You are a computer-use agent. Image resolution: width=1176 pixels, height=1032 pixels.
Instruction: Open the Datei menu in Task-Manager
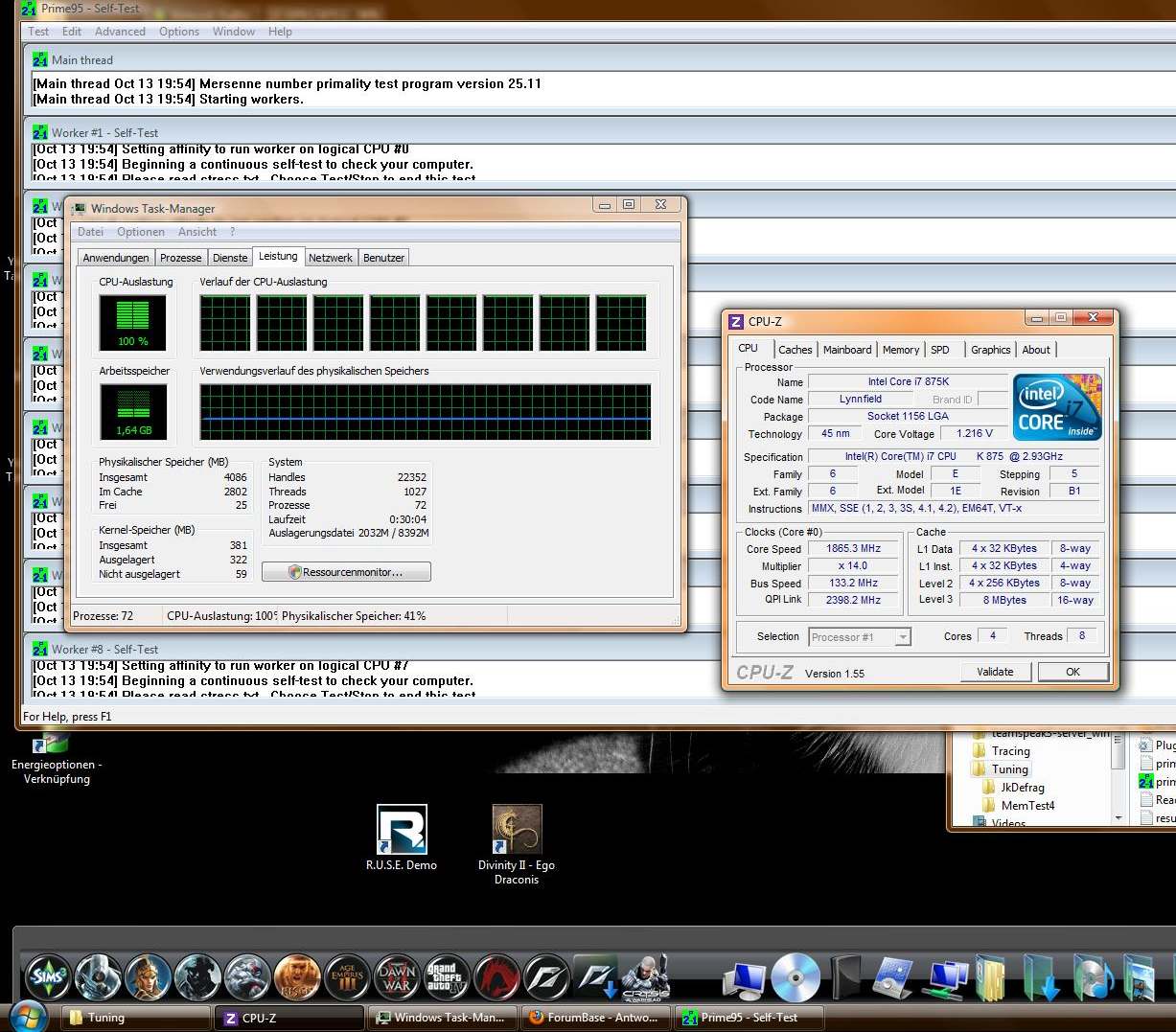point(90,232)
